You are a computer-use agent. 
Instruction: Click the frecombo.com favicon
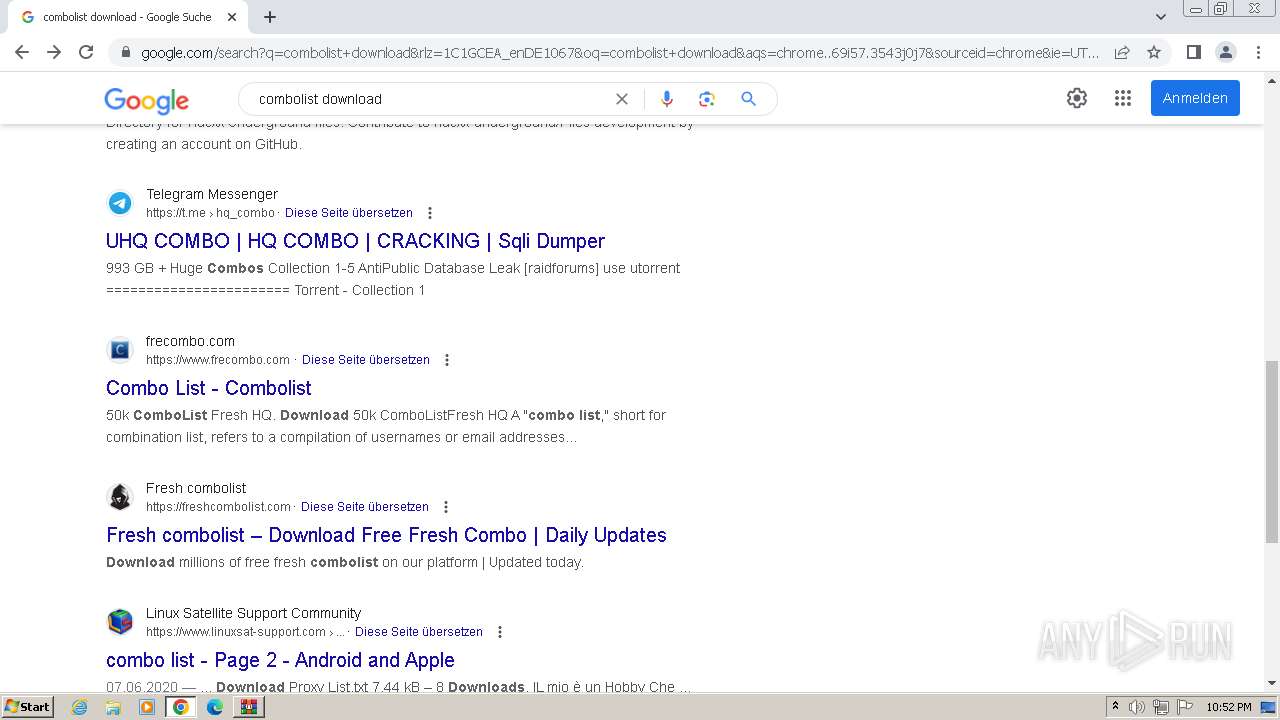120,350
